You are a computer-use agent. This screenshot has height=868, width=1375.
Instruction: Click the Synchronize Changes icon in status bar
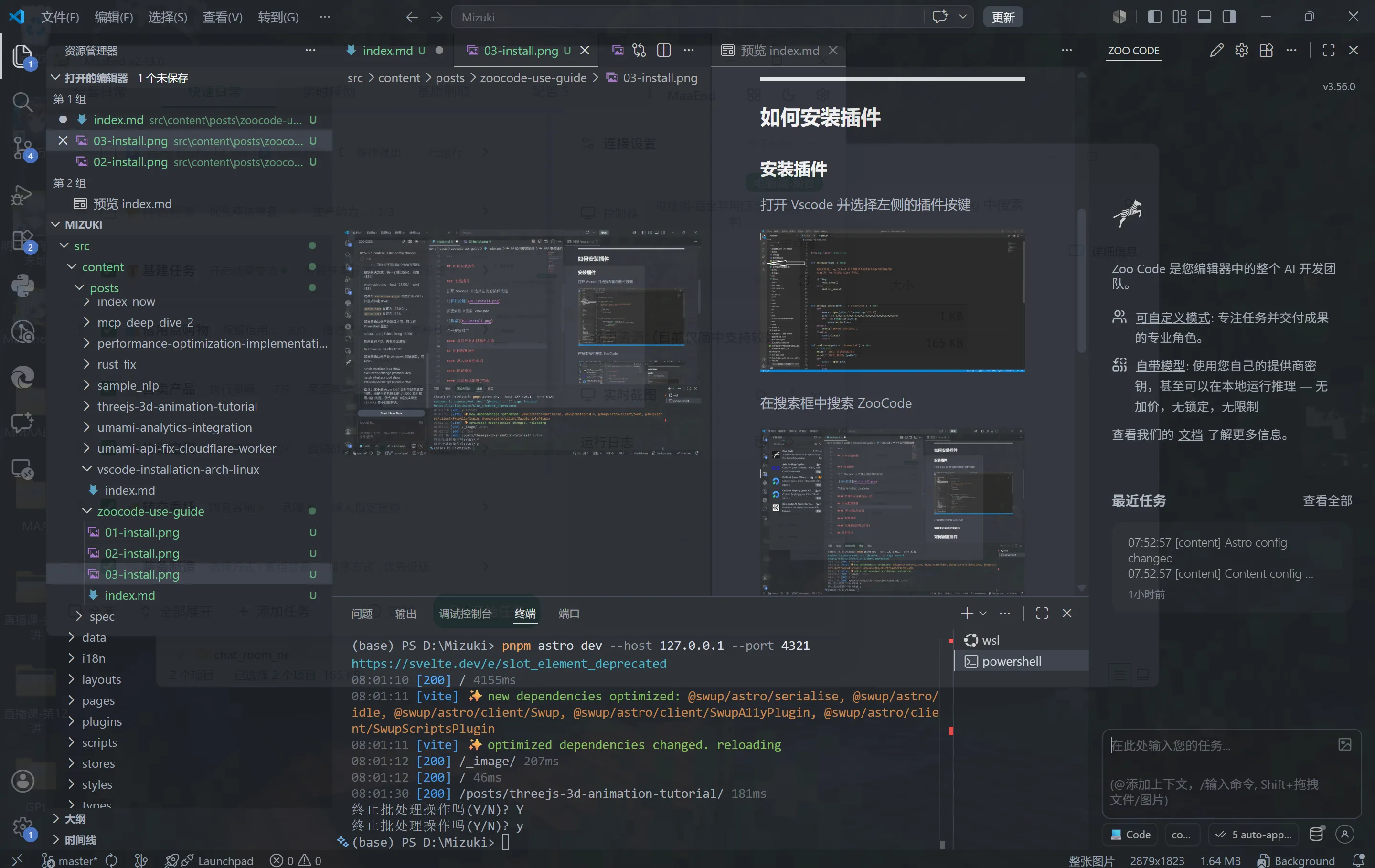(111, 860)
